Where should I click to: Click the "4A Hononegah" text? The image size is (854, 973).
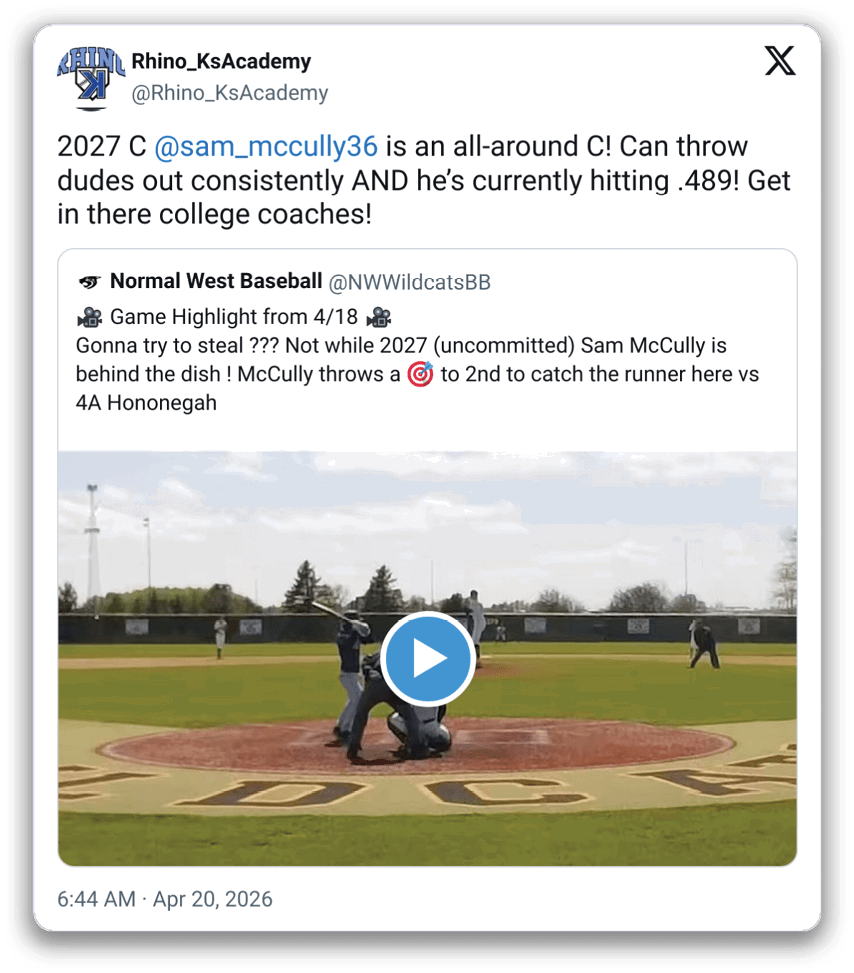[146, 404]
